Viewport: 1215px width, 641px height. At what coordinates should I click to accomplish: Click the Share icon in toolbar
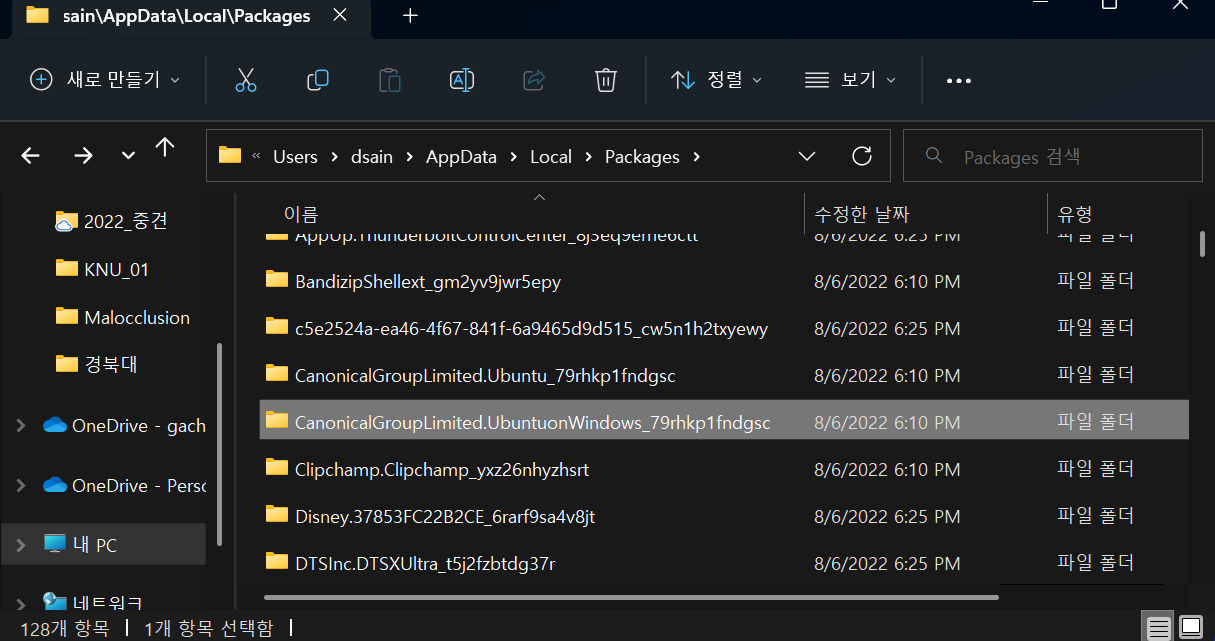(x=534, y=80)
